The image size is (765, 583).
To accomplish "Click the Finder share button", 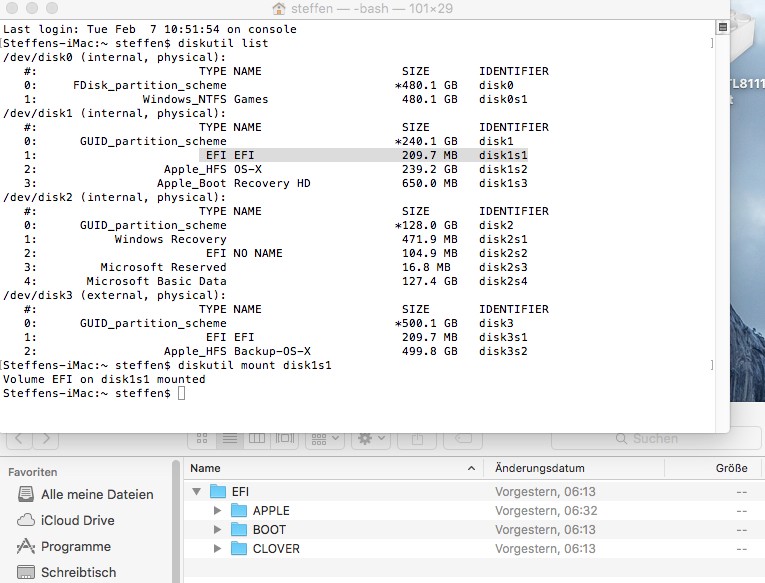I will pos(417,439).
